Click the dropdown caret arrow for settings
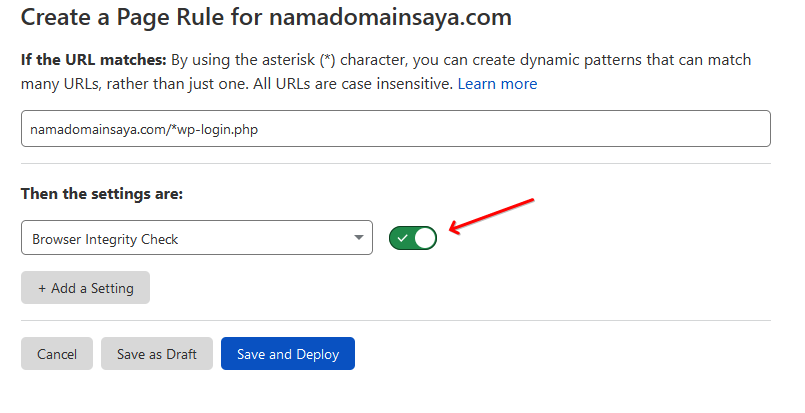 (358, 238)
